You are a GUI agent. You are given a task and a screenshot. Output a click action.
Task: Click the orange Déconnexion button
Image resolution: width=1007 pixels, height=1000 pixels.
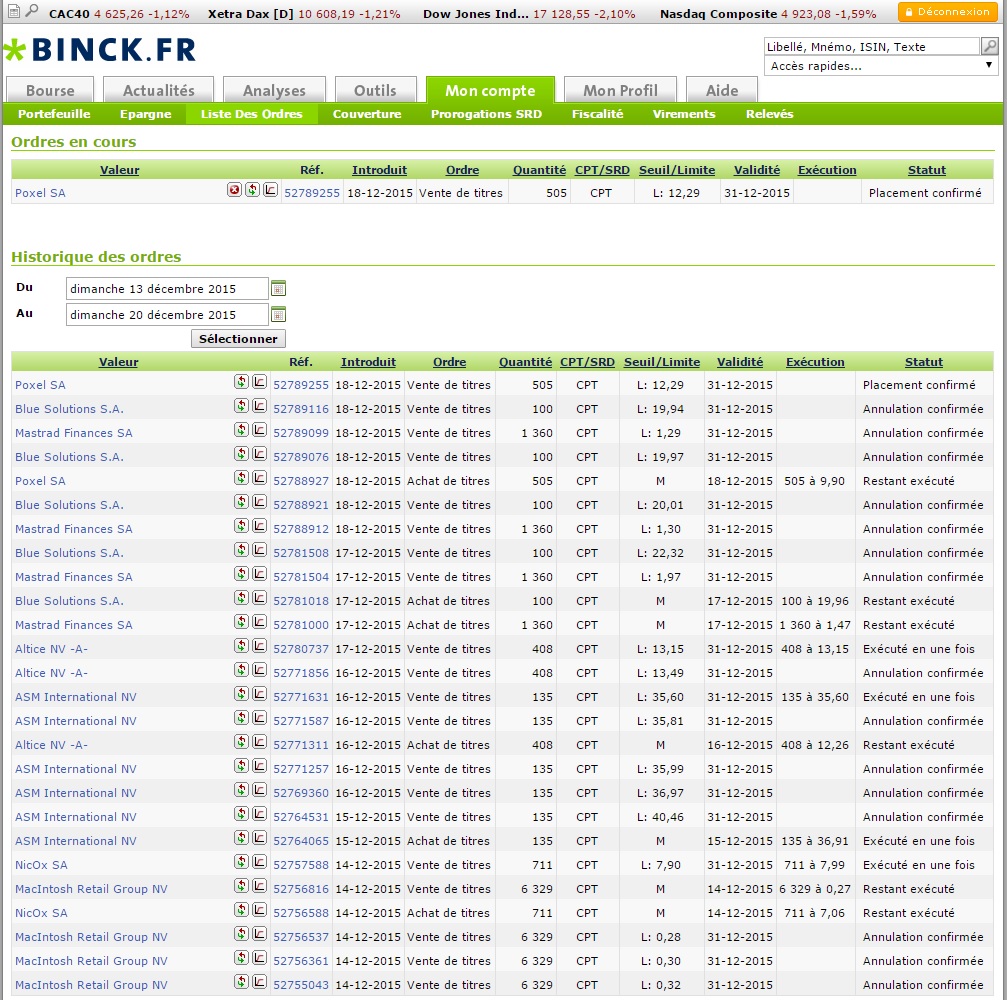[947, 12]
